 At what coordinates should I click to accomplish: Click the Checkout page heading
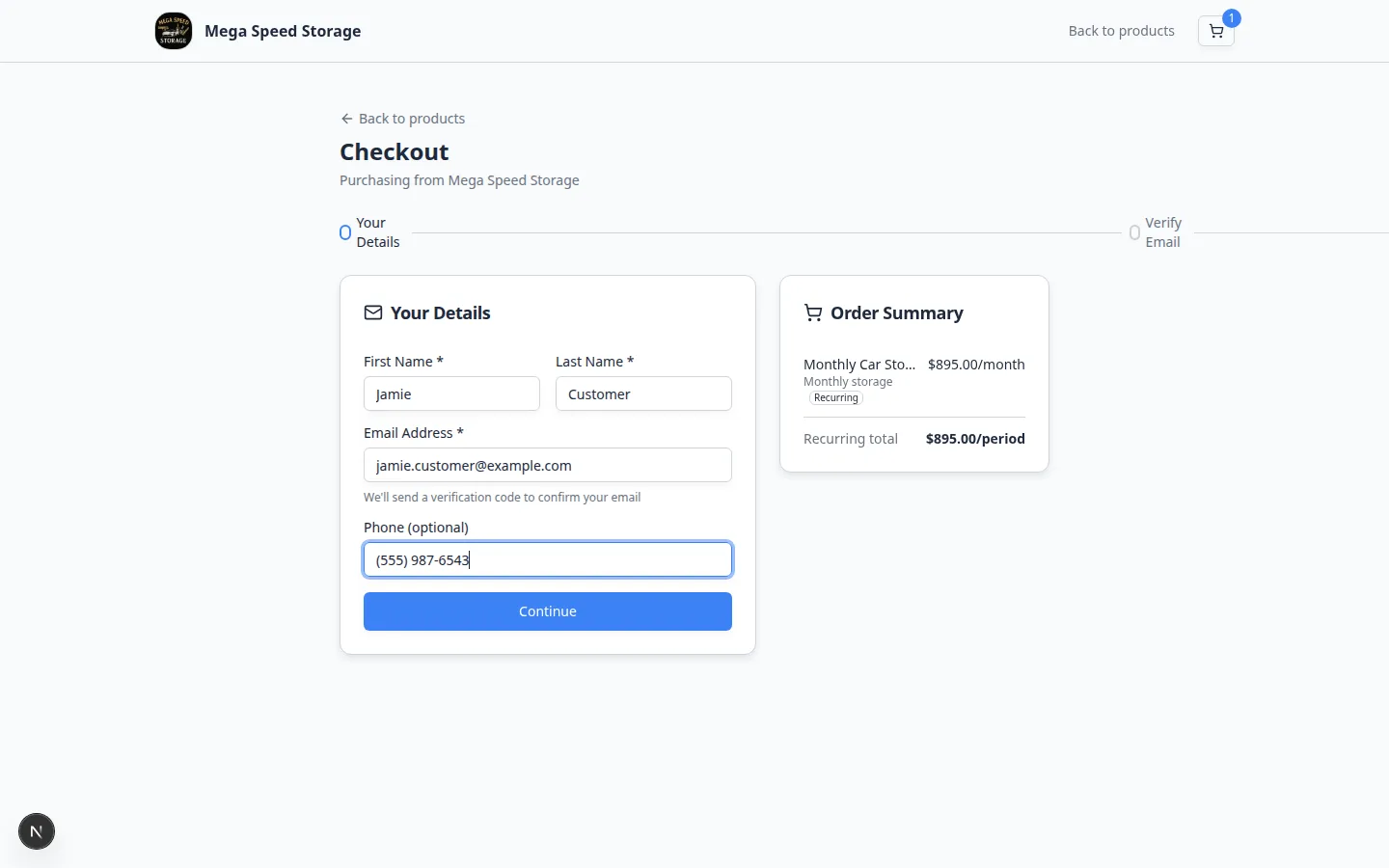point(395,151)
